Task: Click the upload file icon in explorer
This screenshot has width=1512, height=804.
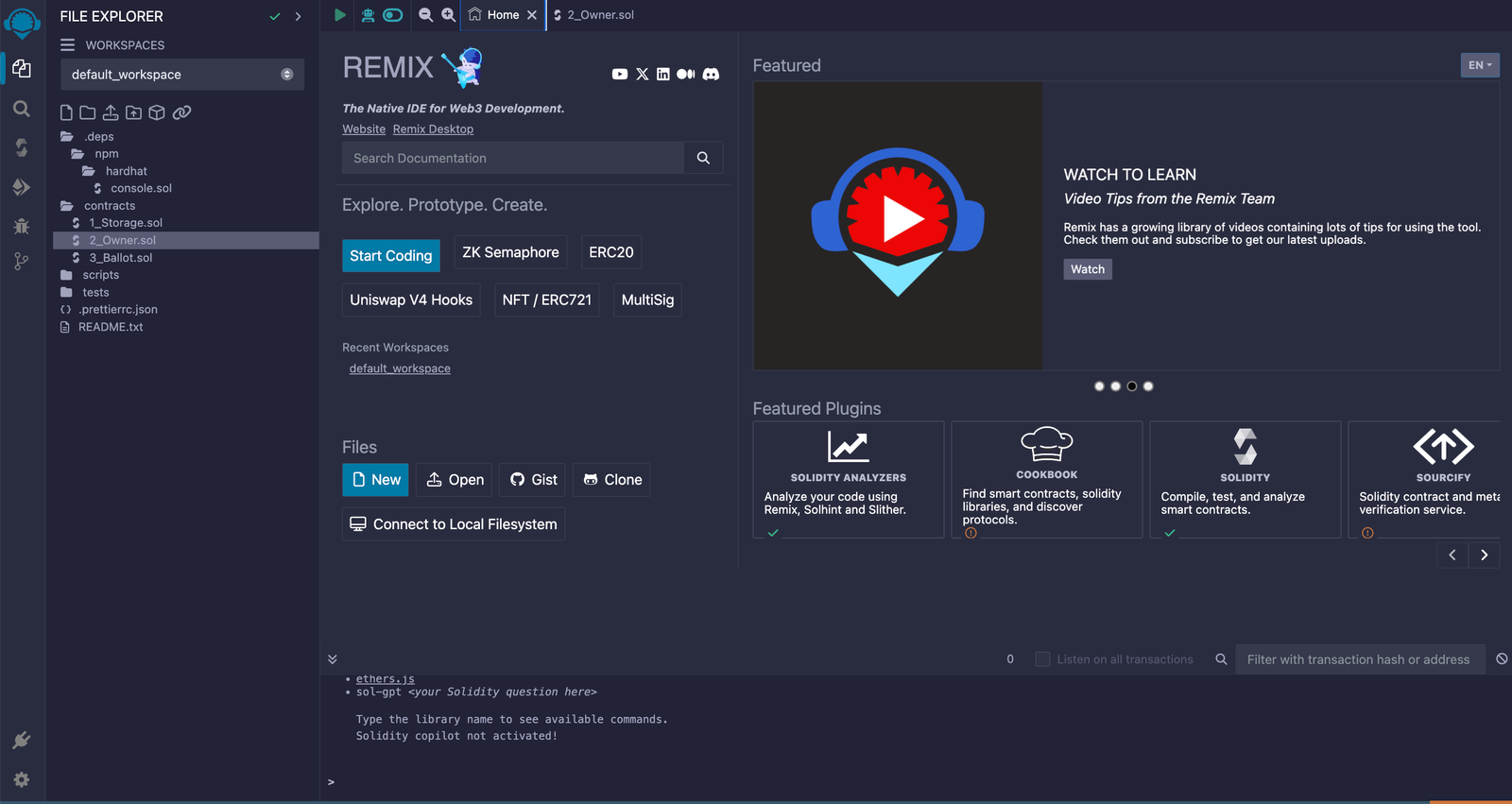Action: 111,112
